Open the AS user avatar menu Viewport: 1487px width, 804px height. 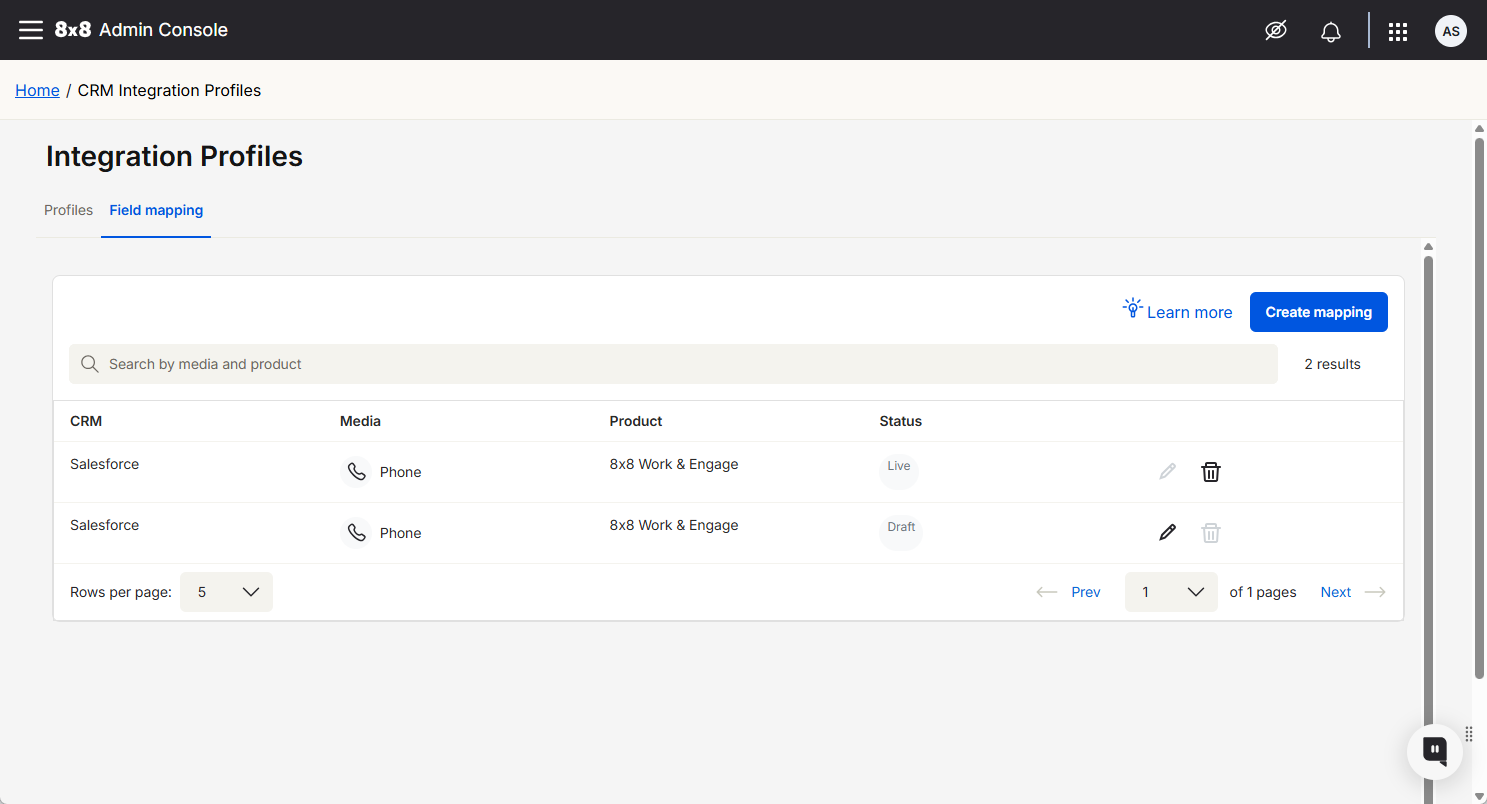pyautogui.click(x=1450, y=31)
